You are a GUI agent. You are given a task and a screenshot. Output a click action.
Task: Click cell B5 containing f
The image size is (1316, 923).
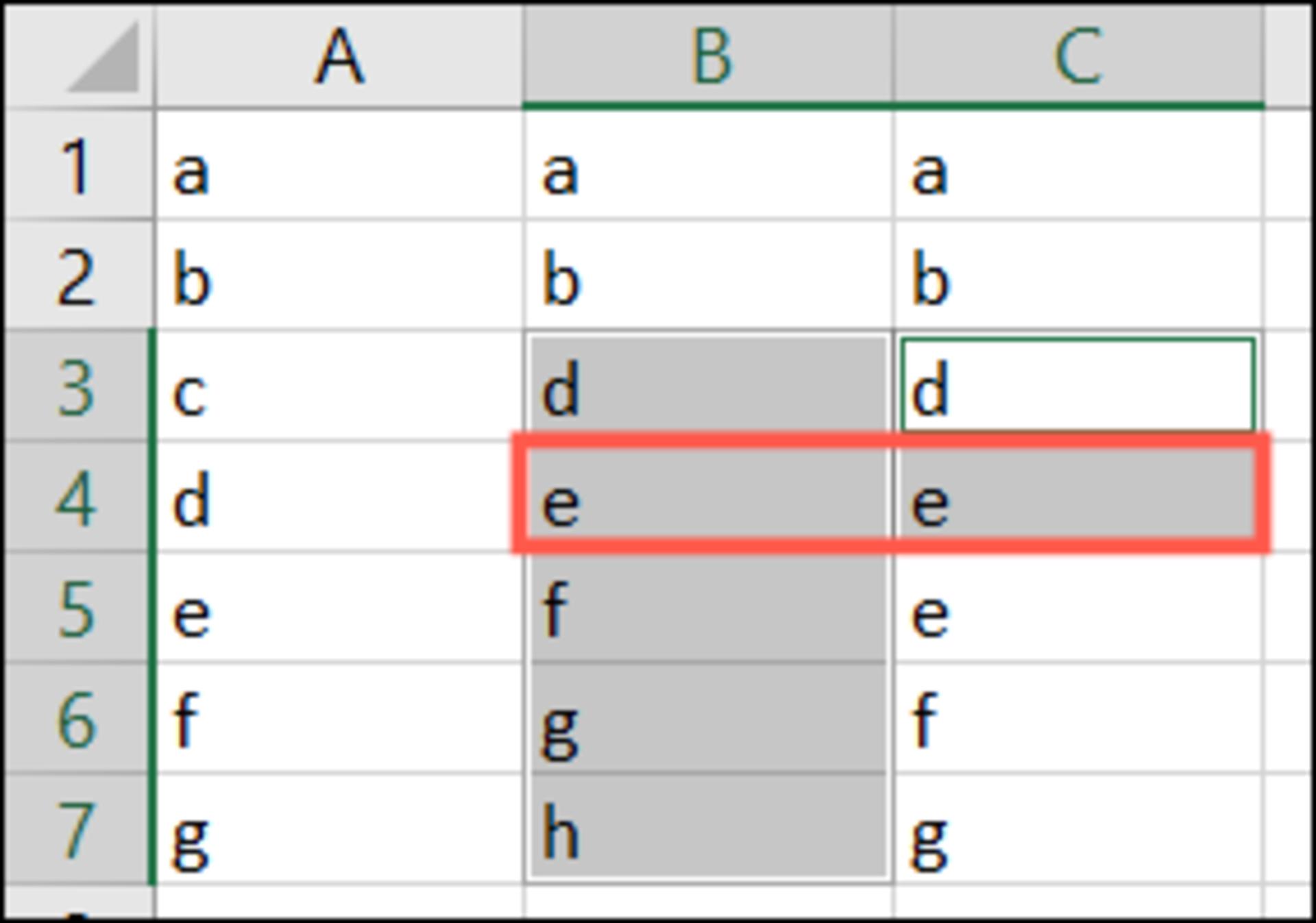[x=708, y=608]
